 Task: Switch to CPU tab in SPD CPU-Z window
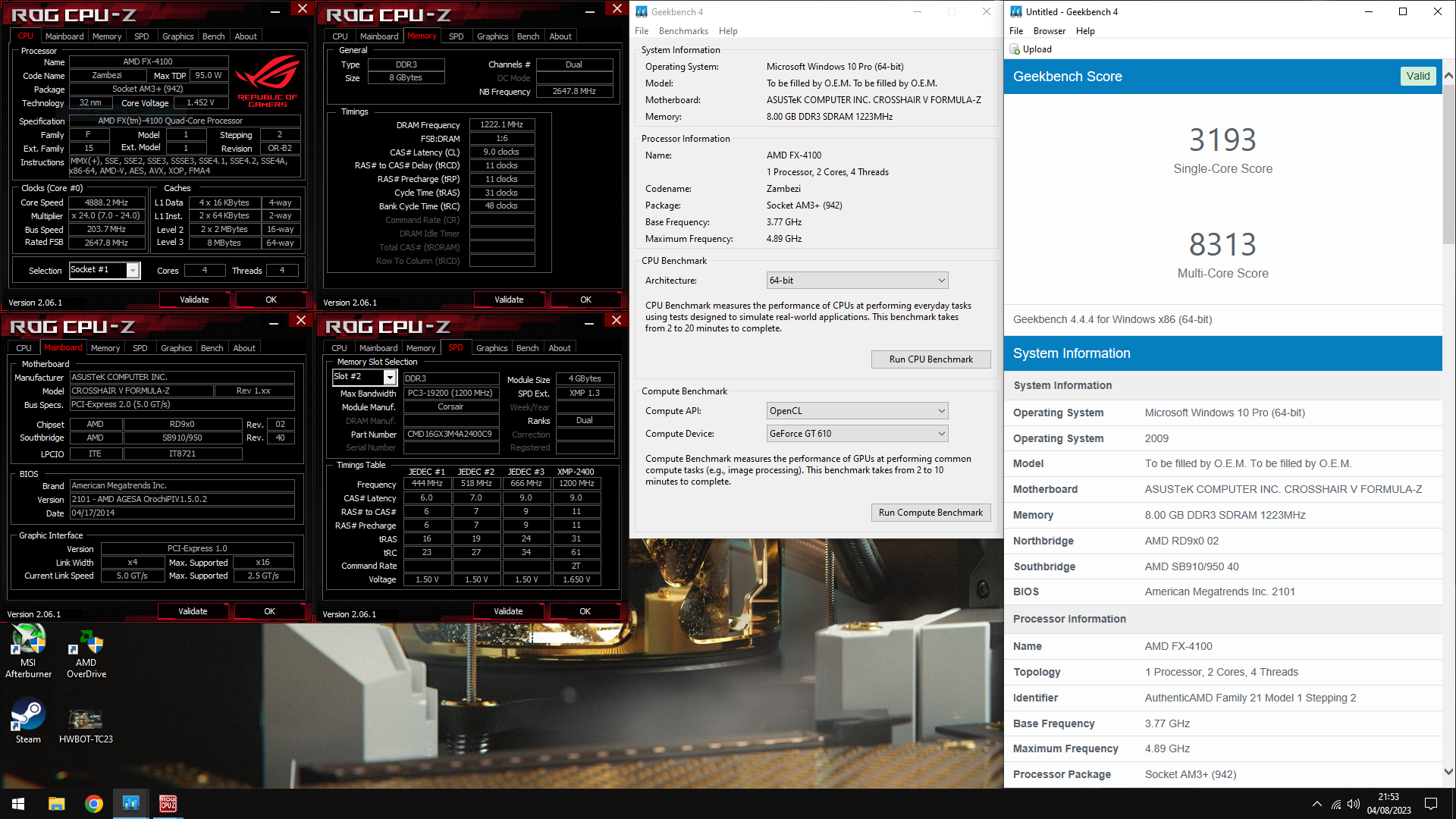(x=339, y=348)
